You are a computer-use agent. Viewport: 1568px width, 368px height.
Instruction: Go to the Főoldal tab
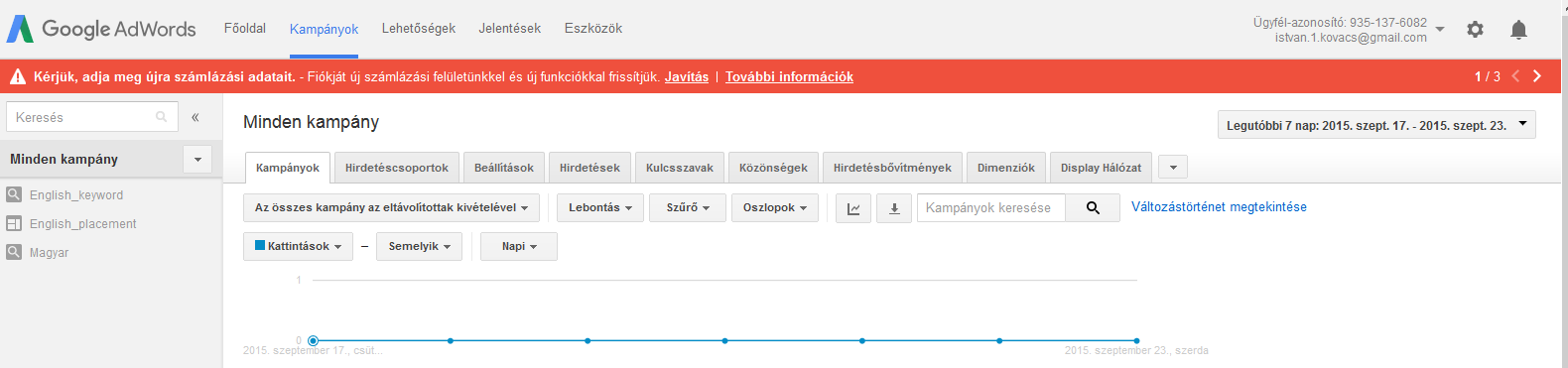coord(245,28)
